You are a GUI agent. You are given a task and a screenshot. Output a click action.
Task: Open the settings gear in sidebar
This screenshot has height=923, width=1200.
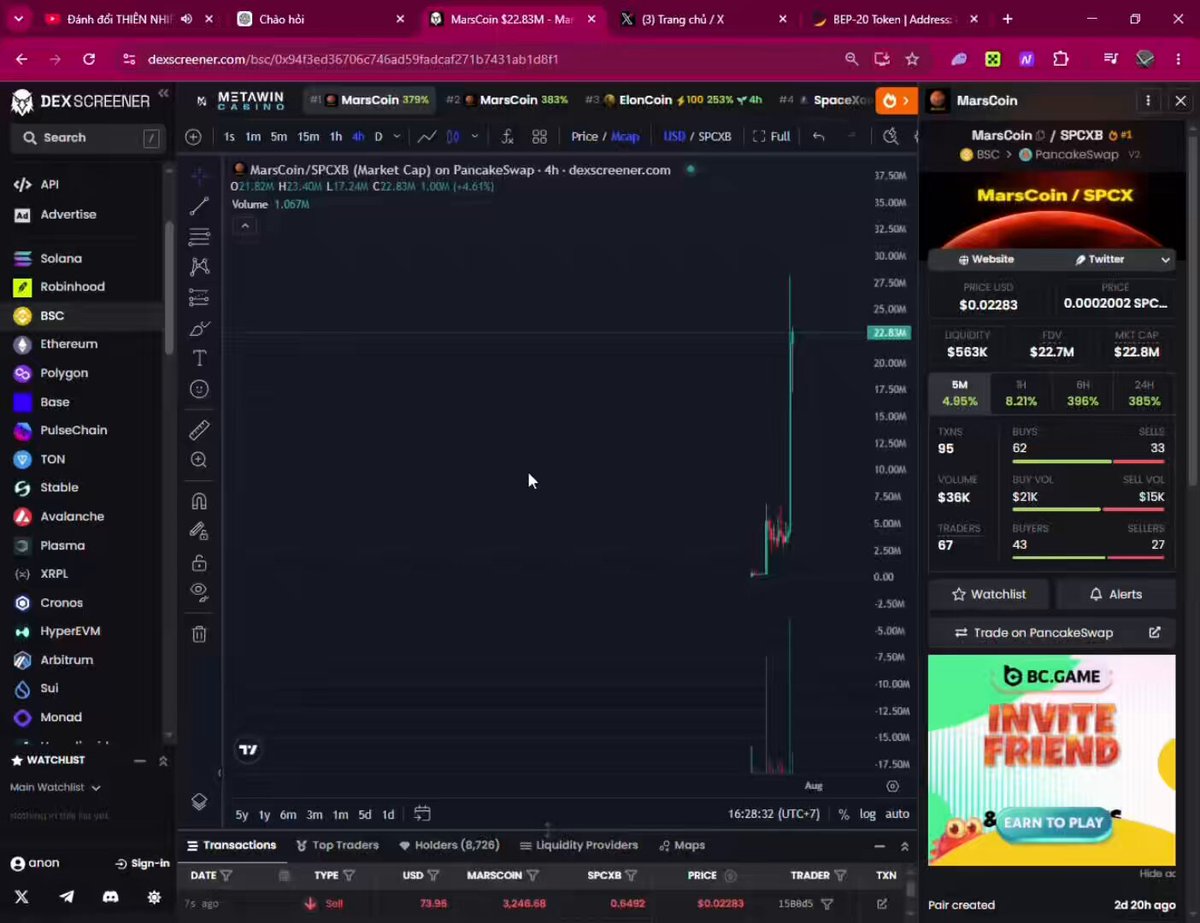coord(154,897)
